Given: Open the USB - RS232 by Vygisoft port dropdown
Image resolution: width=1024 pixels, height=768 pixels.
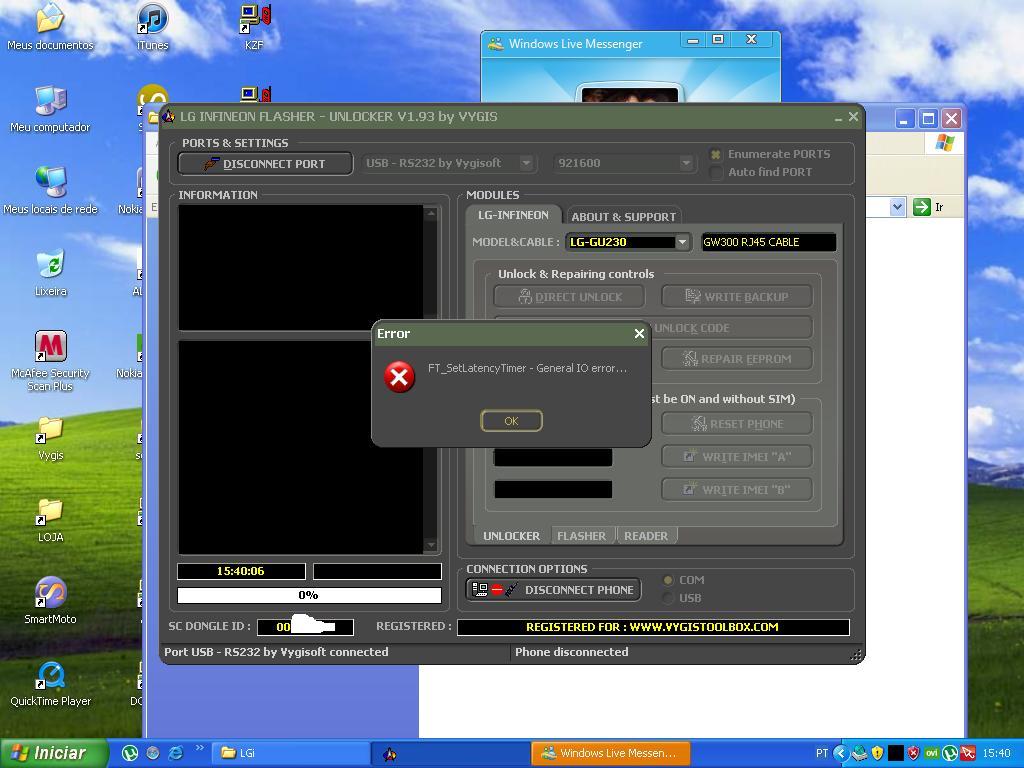Looking at the screenshot, I should [526, 163].
